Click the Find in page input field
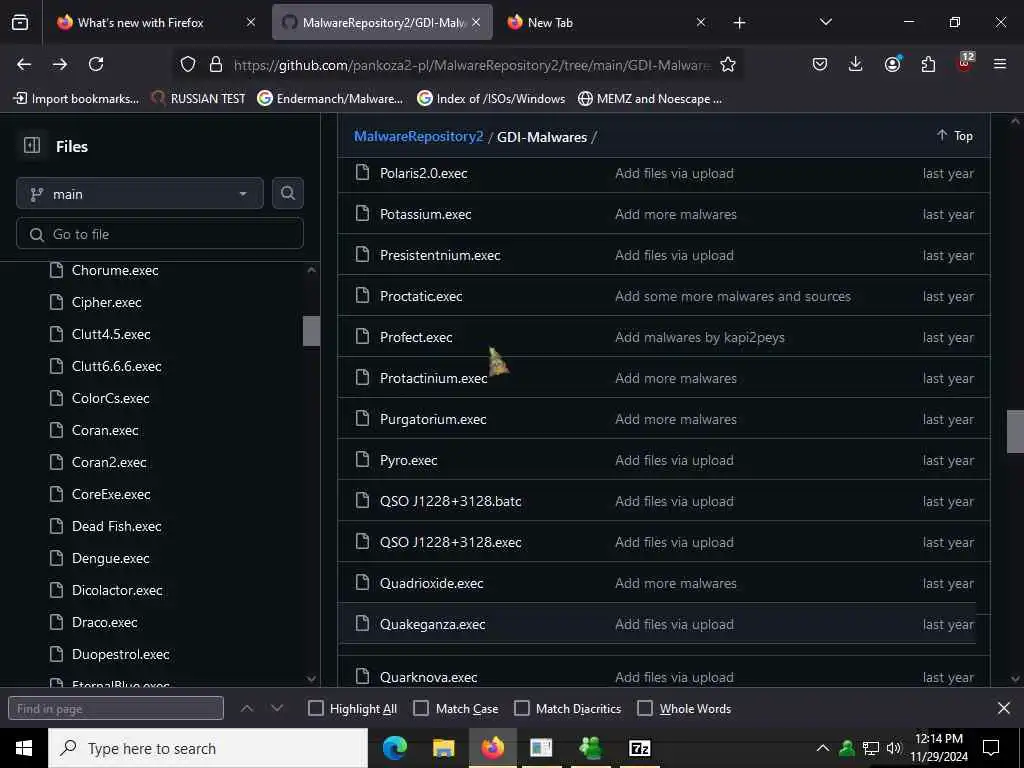This screenshot has height=768, width=1024. (x=116, y=708)
